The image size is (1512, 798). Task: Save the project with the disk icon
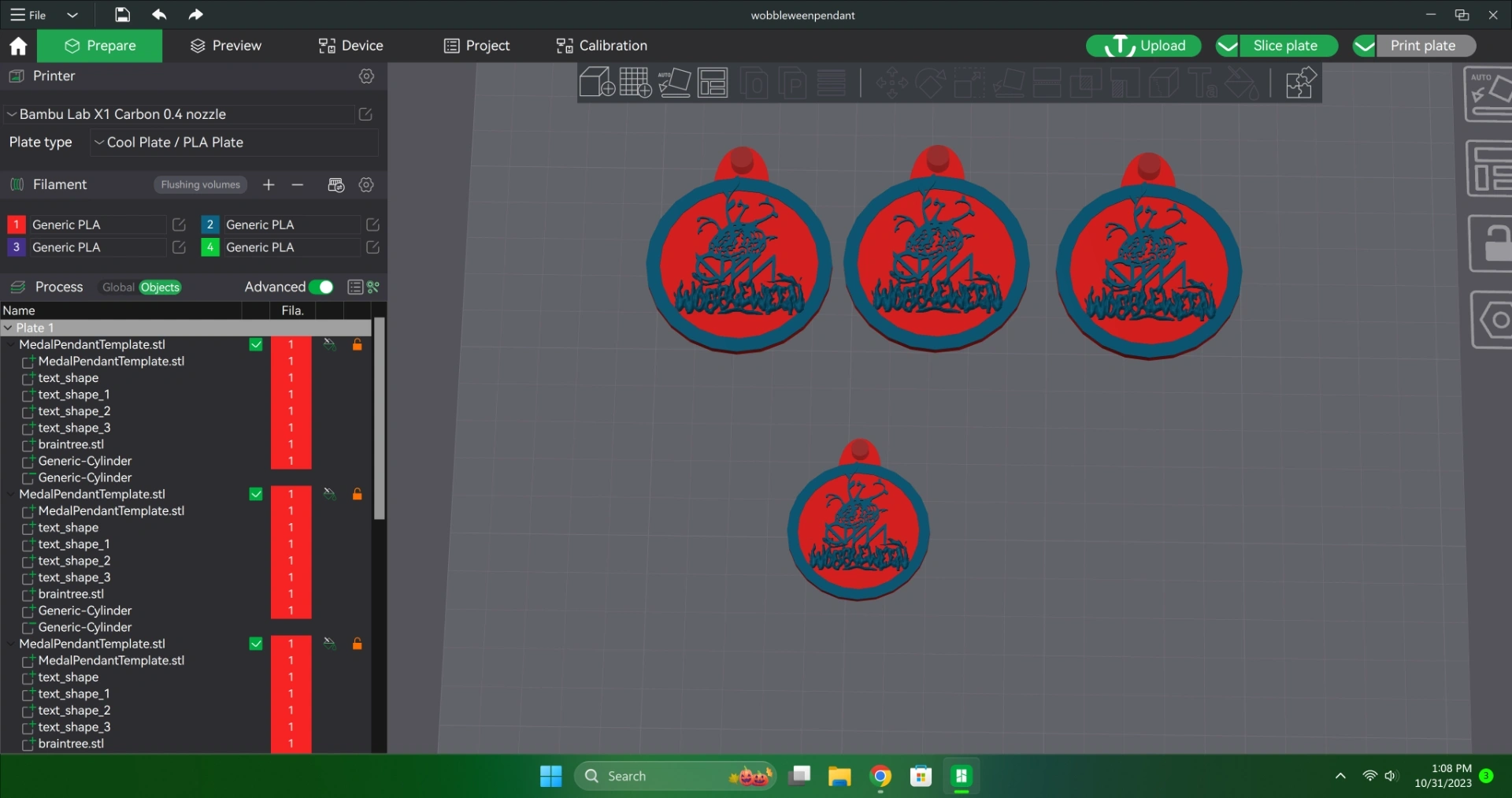122,14
